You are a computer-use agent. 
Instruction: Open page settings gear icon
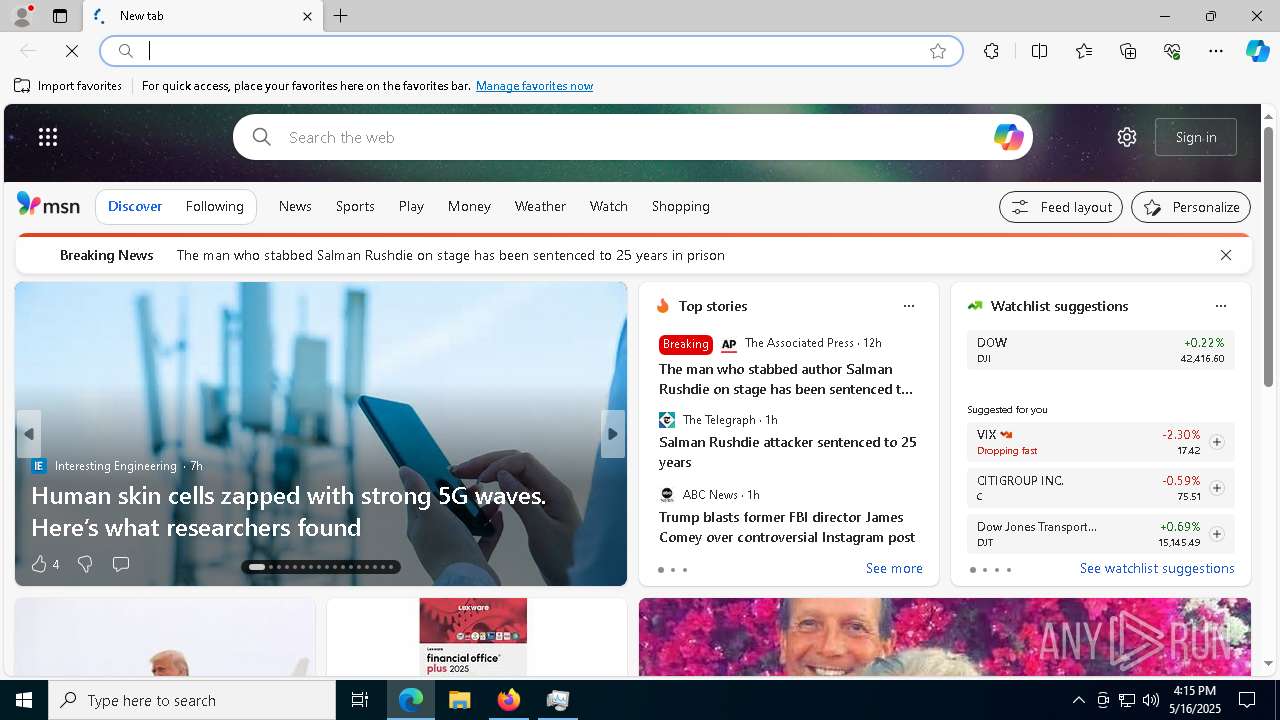pyautogui.click(x=1127, y=137)
